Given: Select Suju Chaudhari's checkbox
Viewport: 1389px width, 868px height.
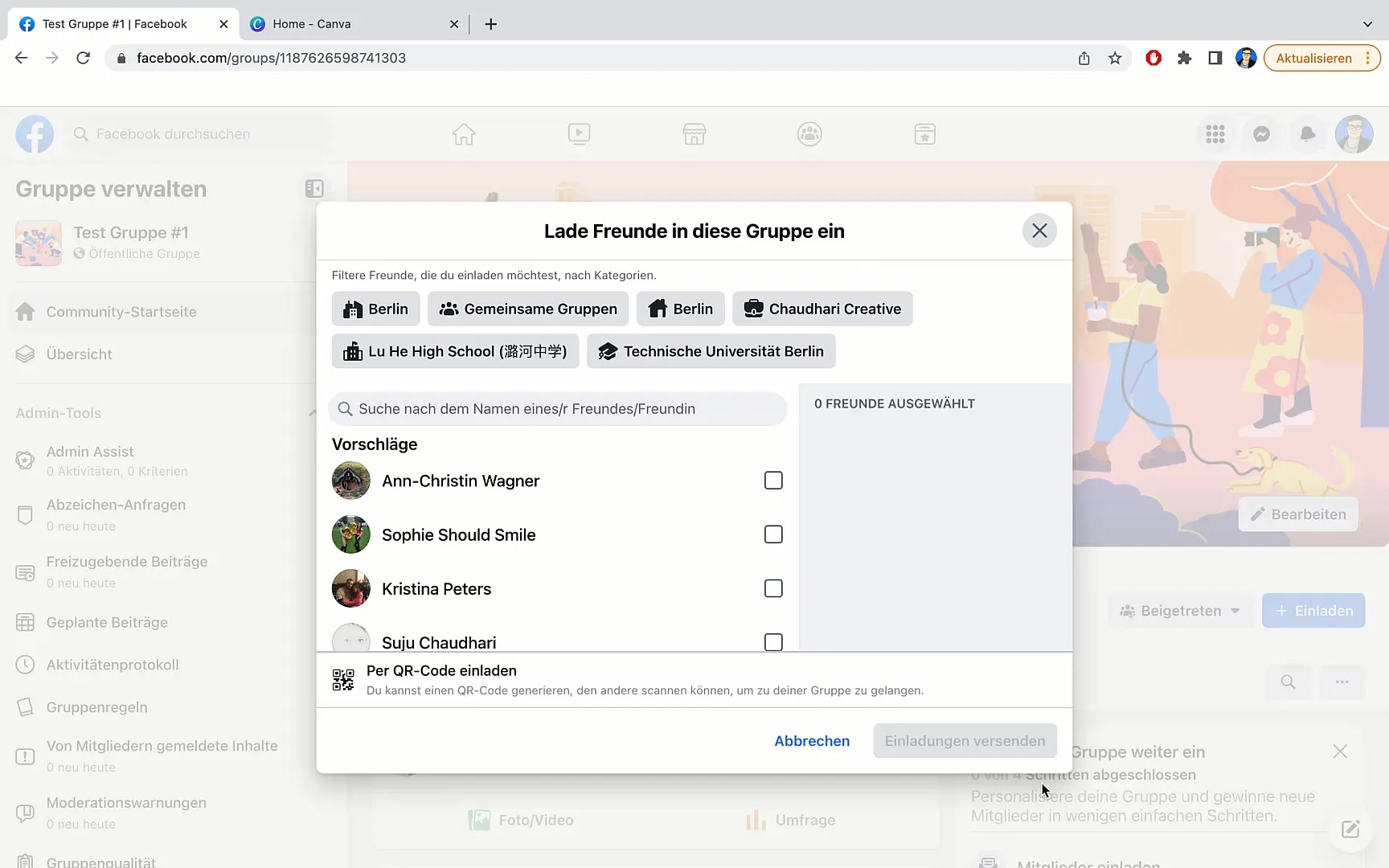Looking at the screenshot, I should [x=773, y=642].
